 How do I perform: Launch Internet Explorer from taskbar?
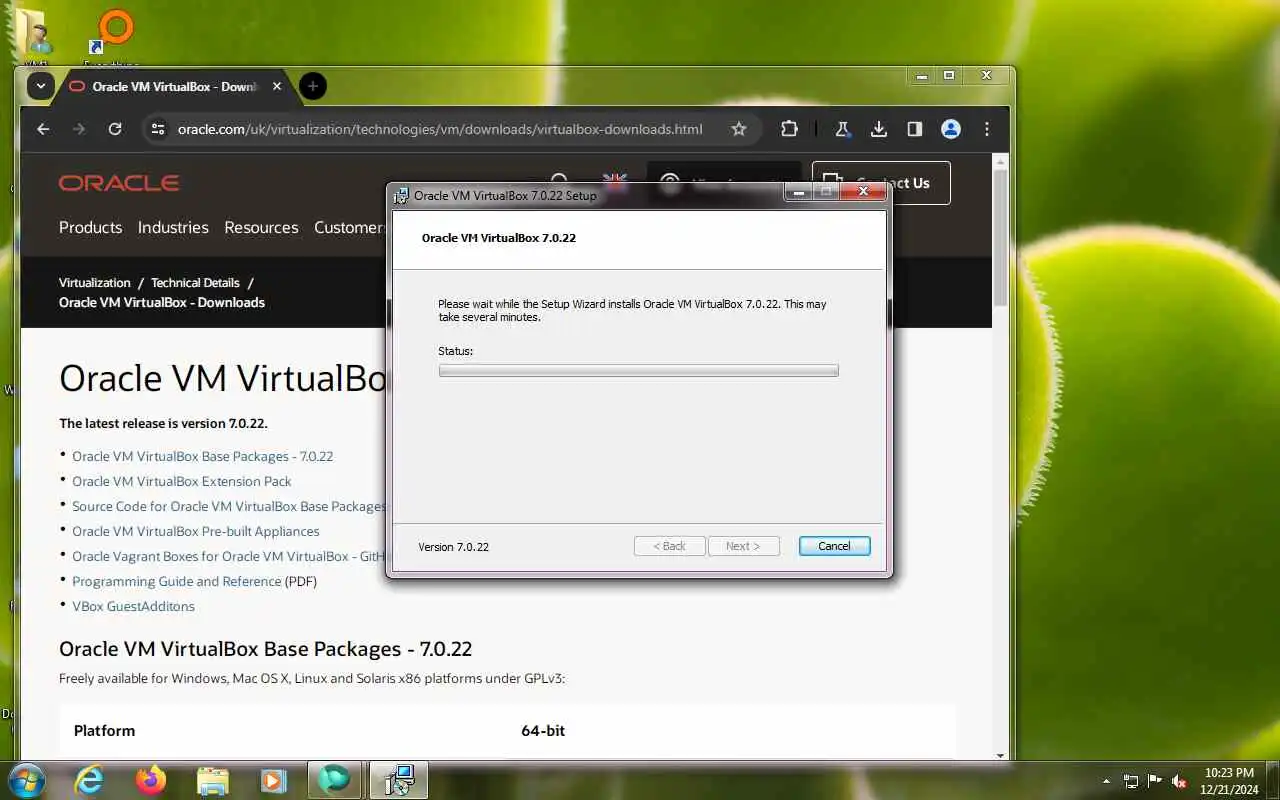tap(89, 780)
